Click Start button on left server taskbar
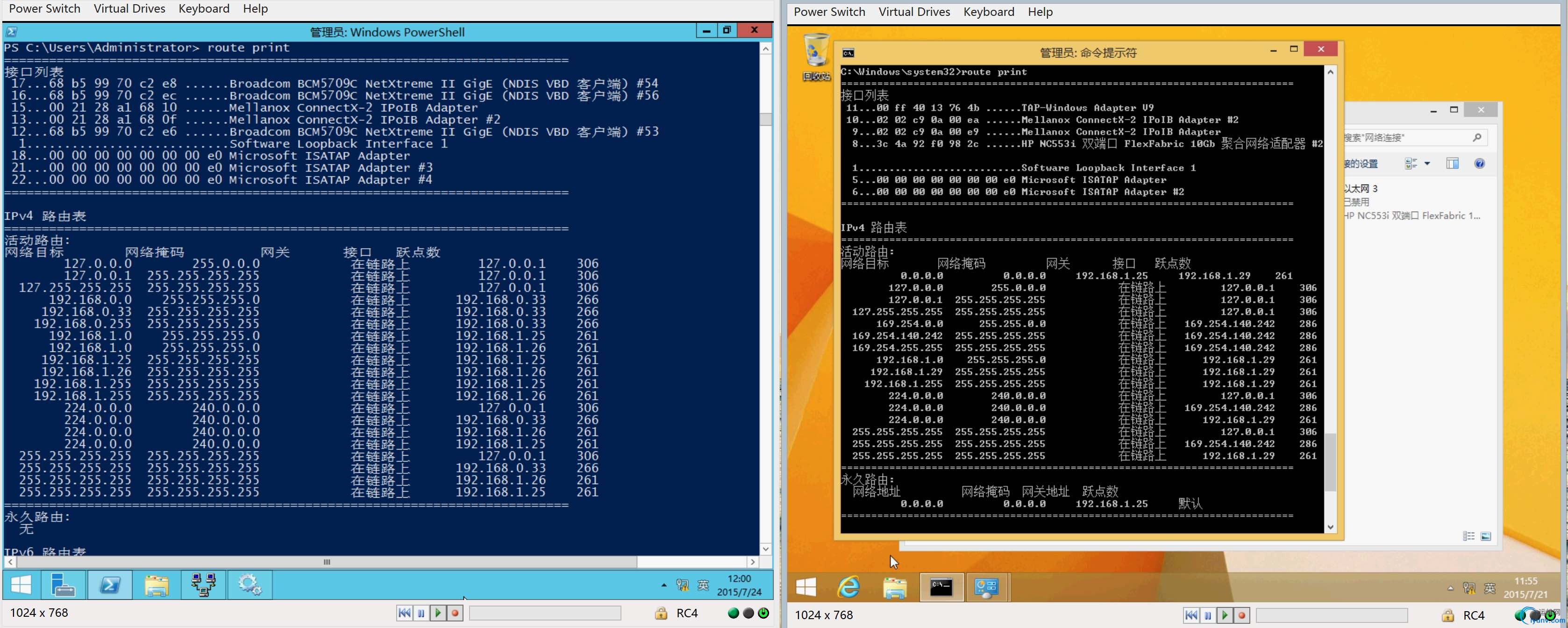 21,585
